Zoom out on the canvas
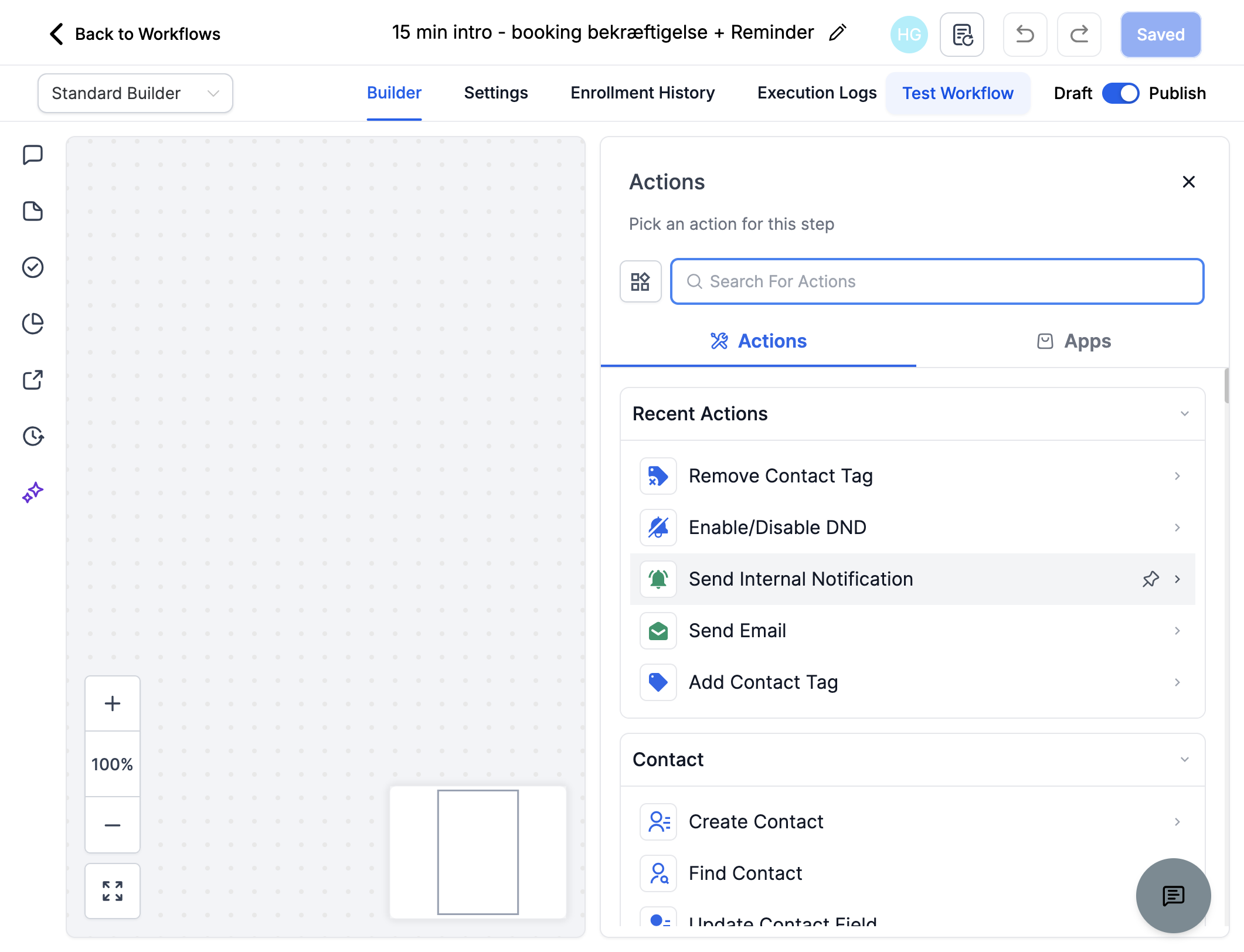Viewport: 1244px width, 952px height. pos(113,825)
